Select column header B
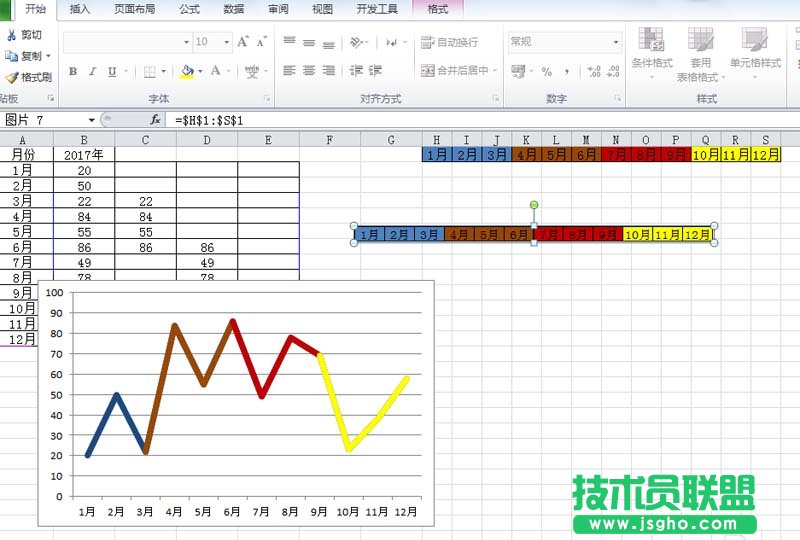800x540 pixels. (84, 140)
